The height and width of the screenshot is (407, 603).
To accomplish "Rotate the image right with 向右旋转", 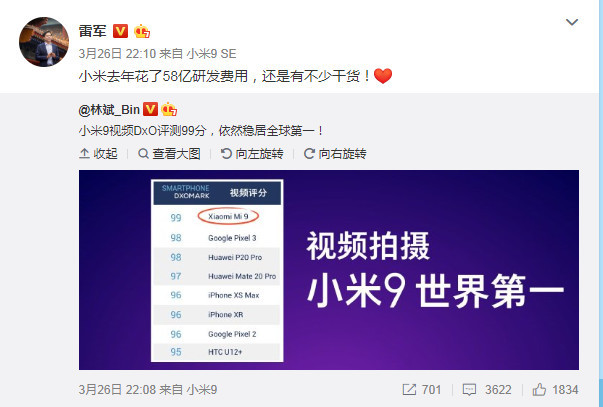I will tap(335, 154).
